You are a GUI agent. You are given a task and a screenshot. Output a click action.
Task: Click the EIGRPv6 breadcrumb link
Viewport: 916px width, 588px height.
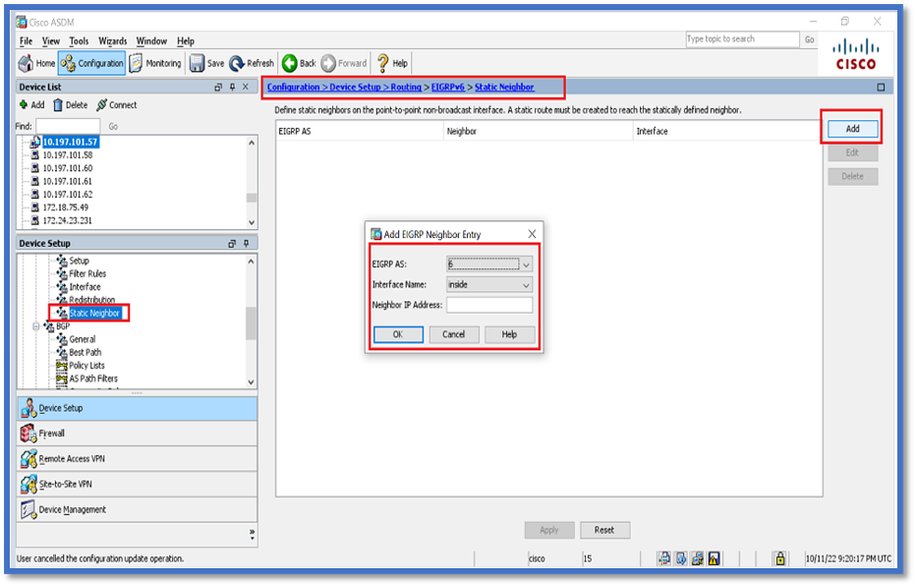448,87
